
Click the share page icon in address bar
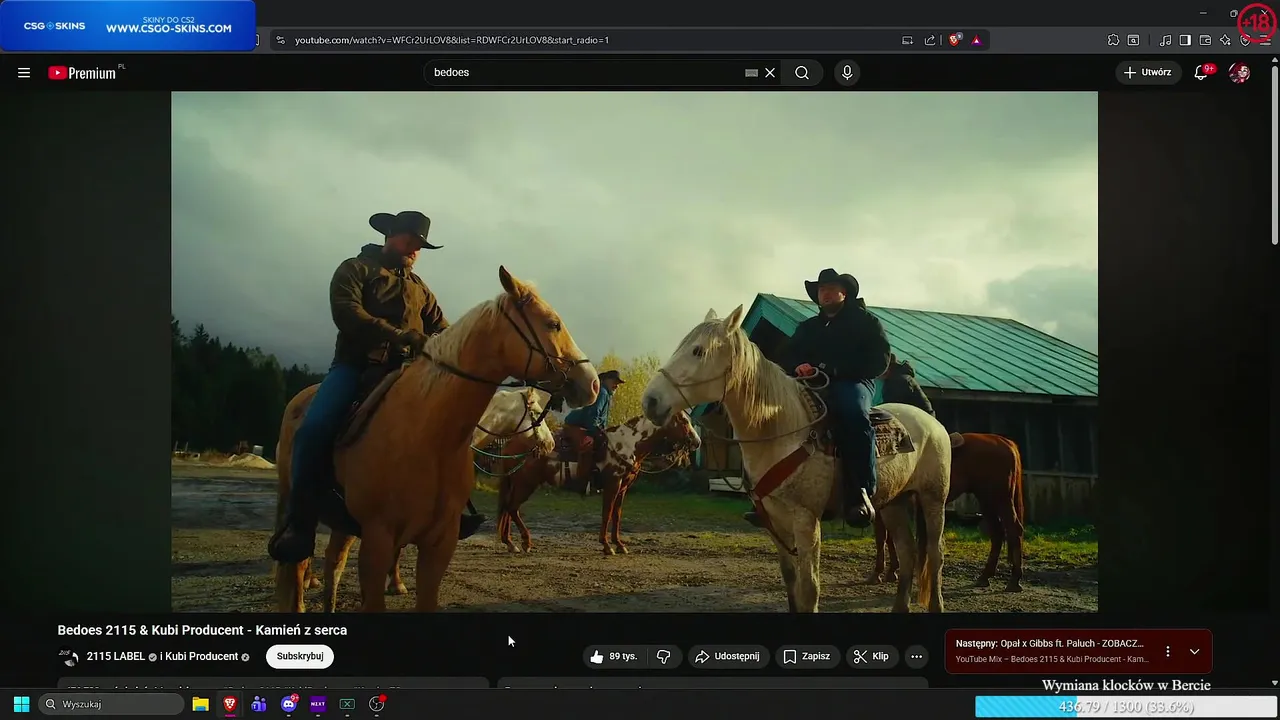[x=930, y=40]
